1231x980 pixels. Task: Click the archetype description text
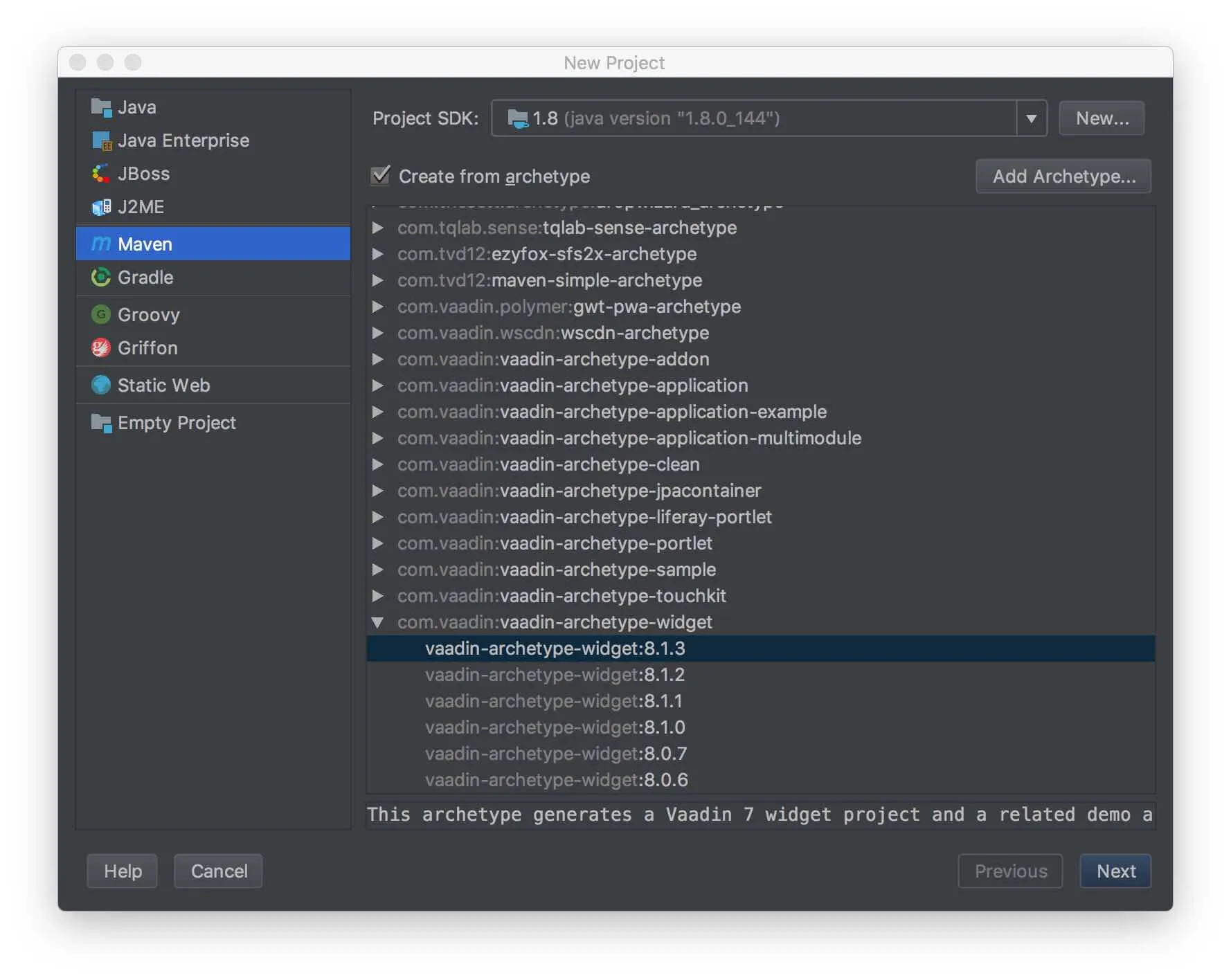[760, 815]
